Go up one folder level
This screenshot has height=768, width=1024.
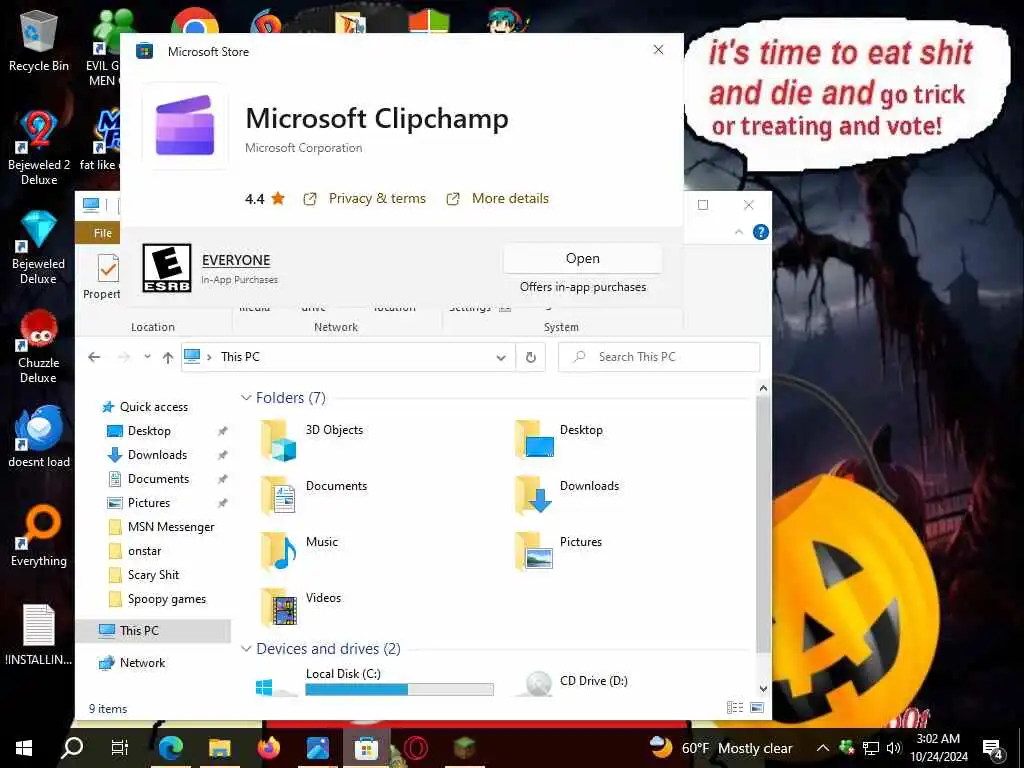(168, 357)
